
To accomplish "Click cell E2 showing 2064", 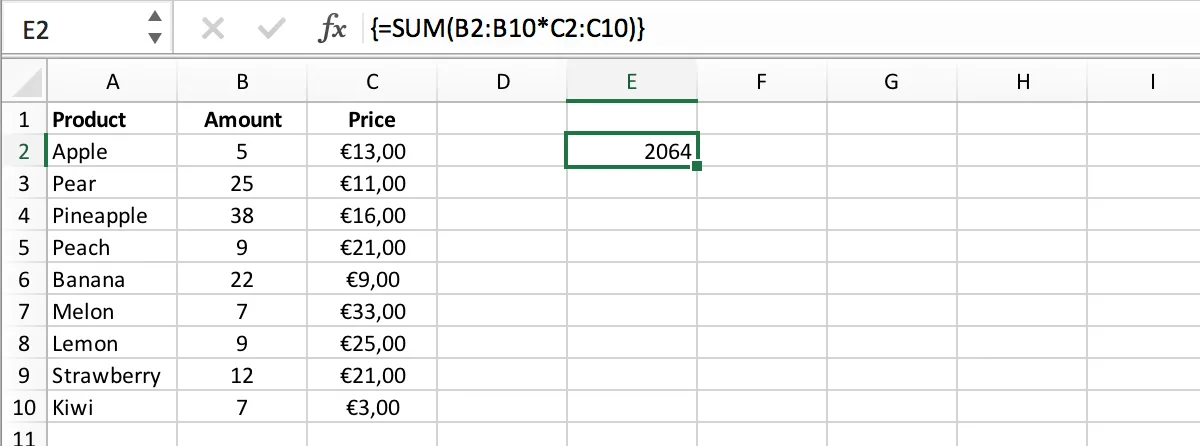I will pyautogui.click(x=631, y=152).
